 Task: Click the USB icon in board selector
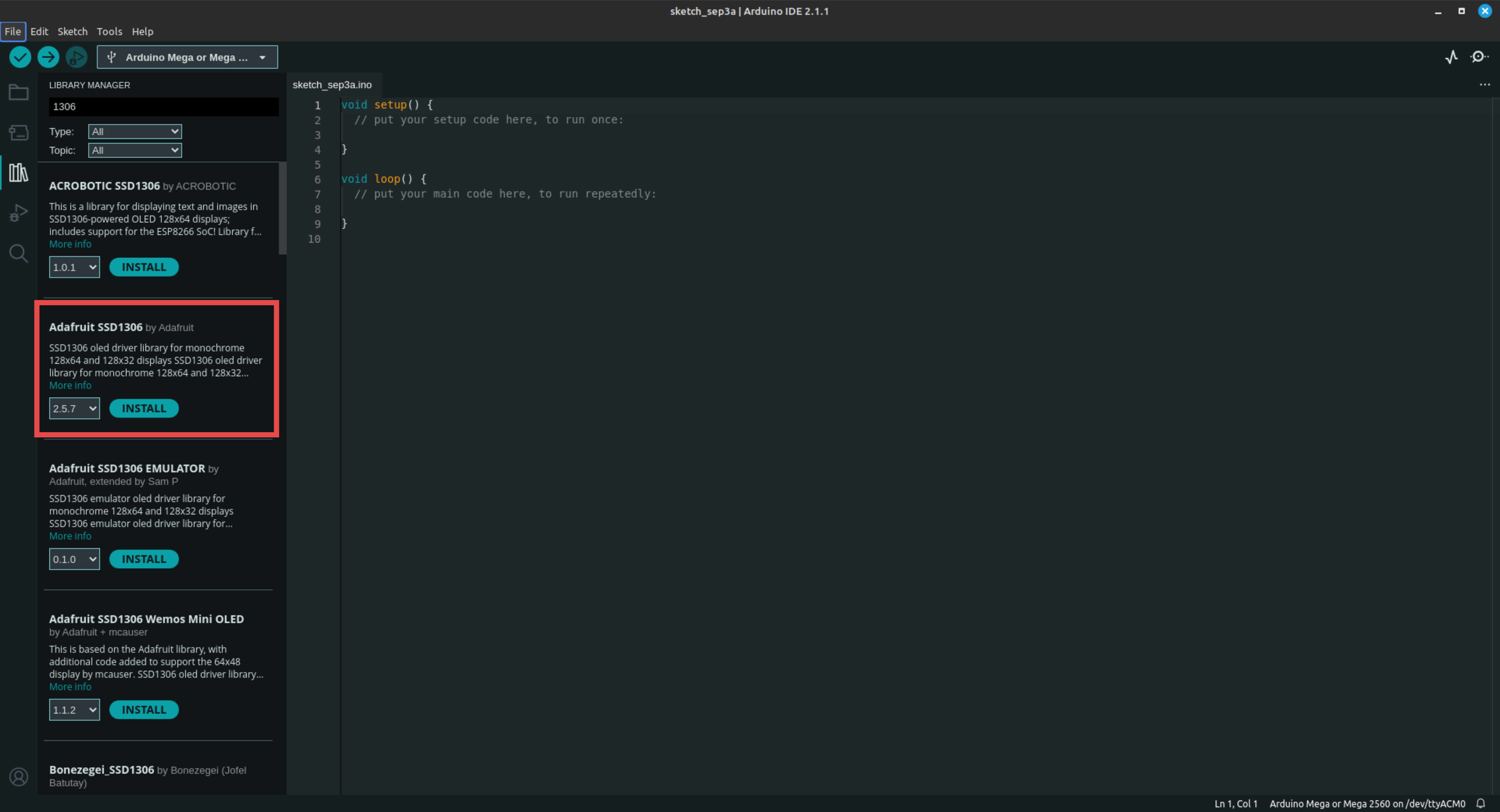click(111, 57)
